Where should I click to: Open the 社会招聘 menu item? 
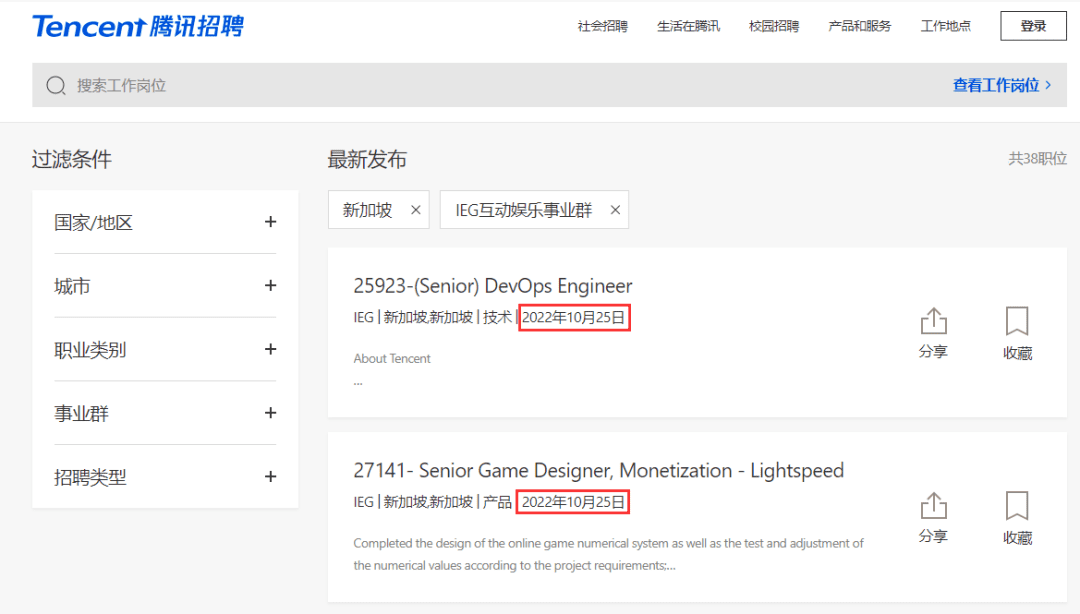(602, 26)
